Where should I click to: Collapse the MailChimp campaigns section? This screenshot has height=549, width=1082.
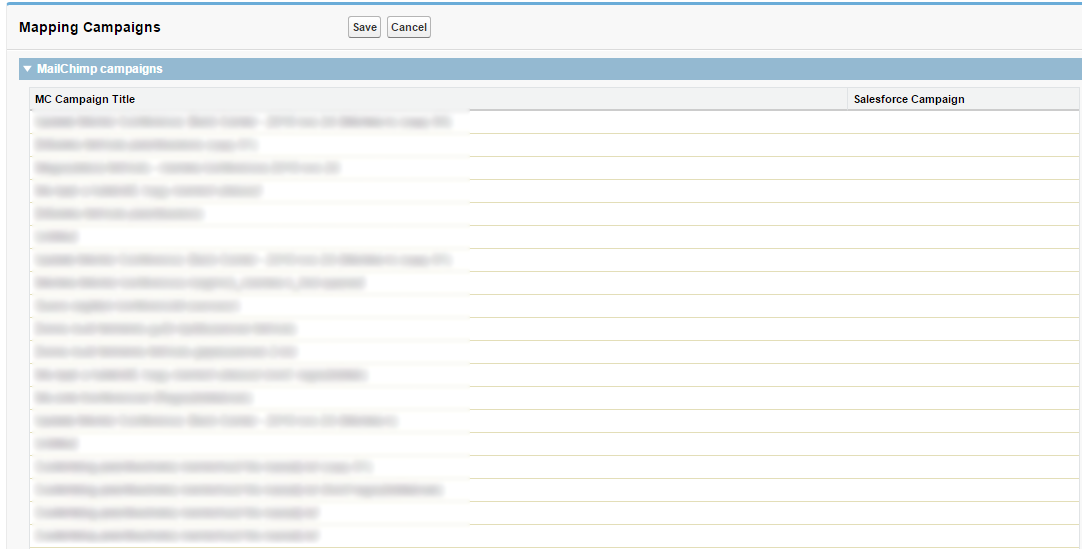point(28,69)
